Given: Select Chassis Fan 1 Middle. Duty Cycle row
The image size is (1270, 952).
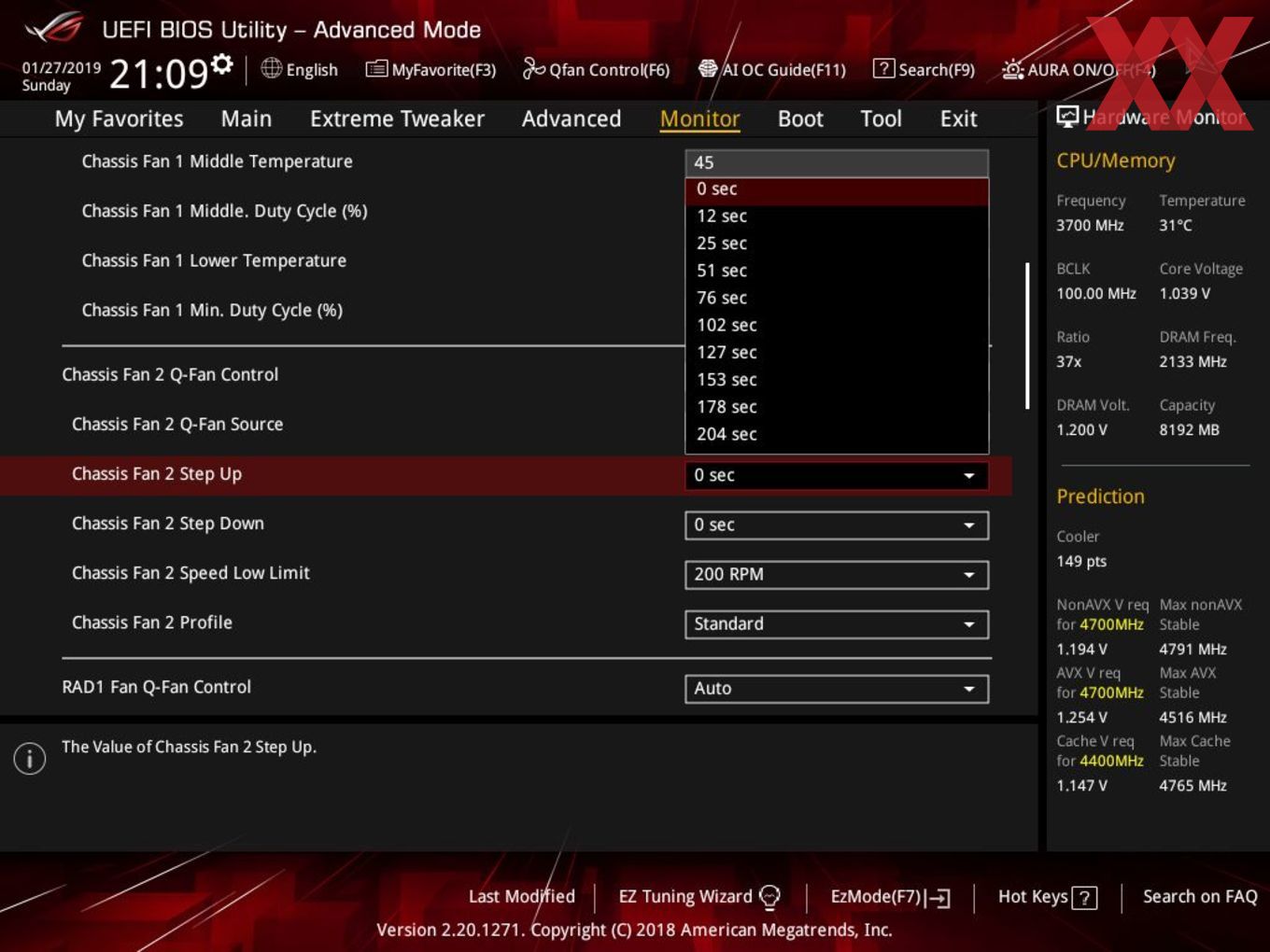Looking at the screenshot, I should click(x=224, y=211).
